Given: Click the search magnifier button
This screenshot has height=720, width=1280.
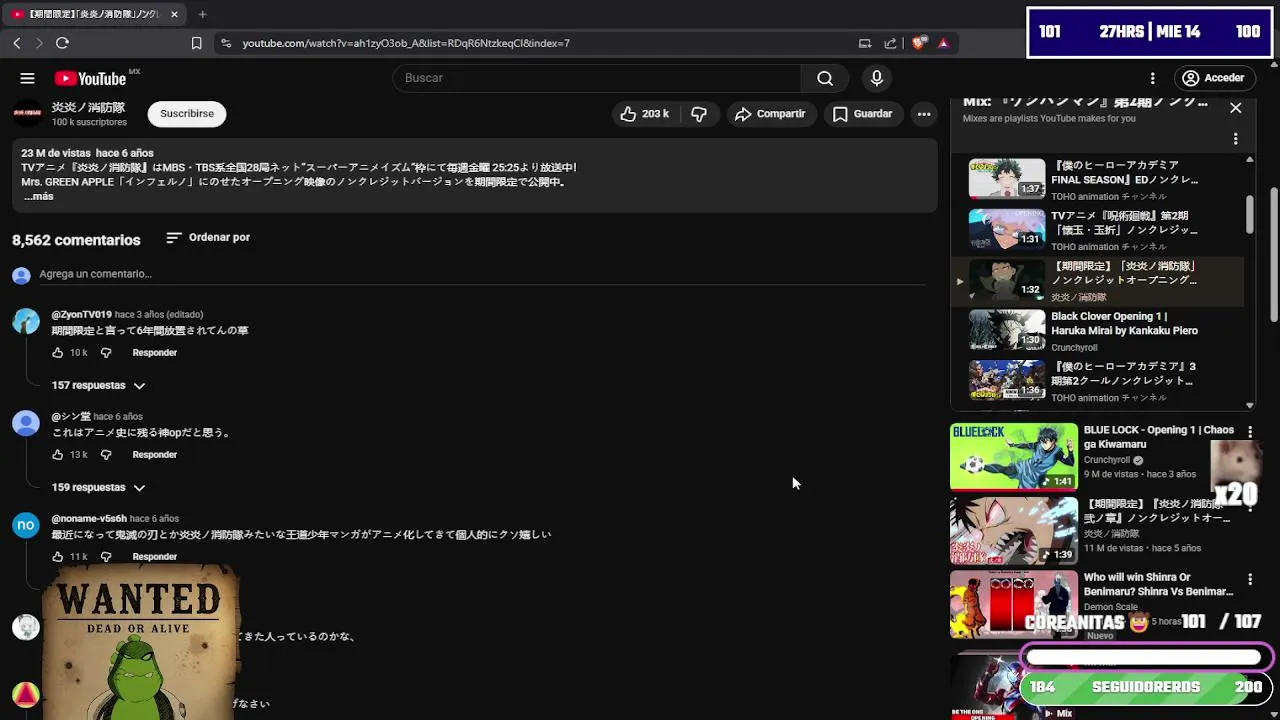Looking at the screenshot, I should [824, 78].
